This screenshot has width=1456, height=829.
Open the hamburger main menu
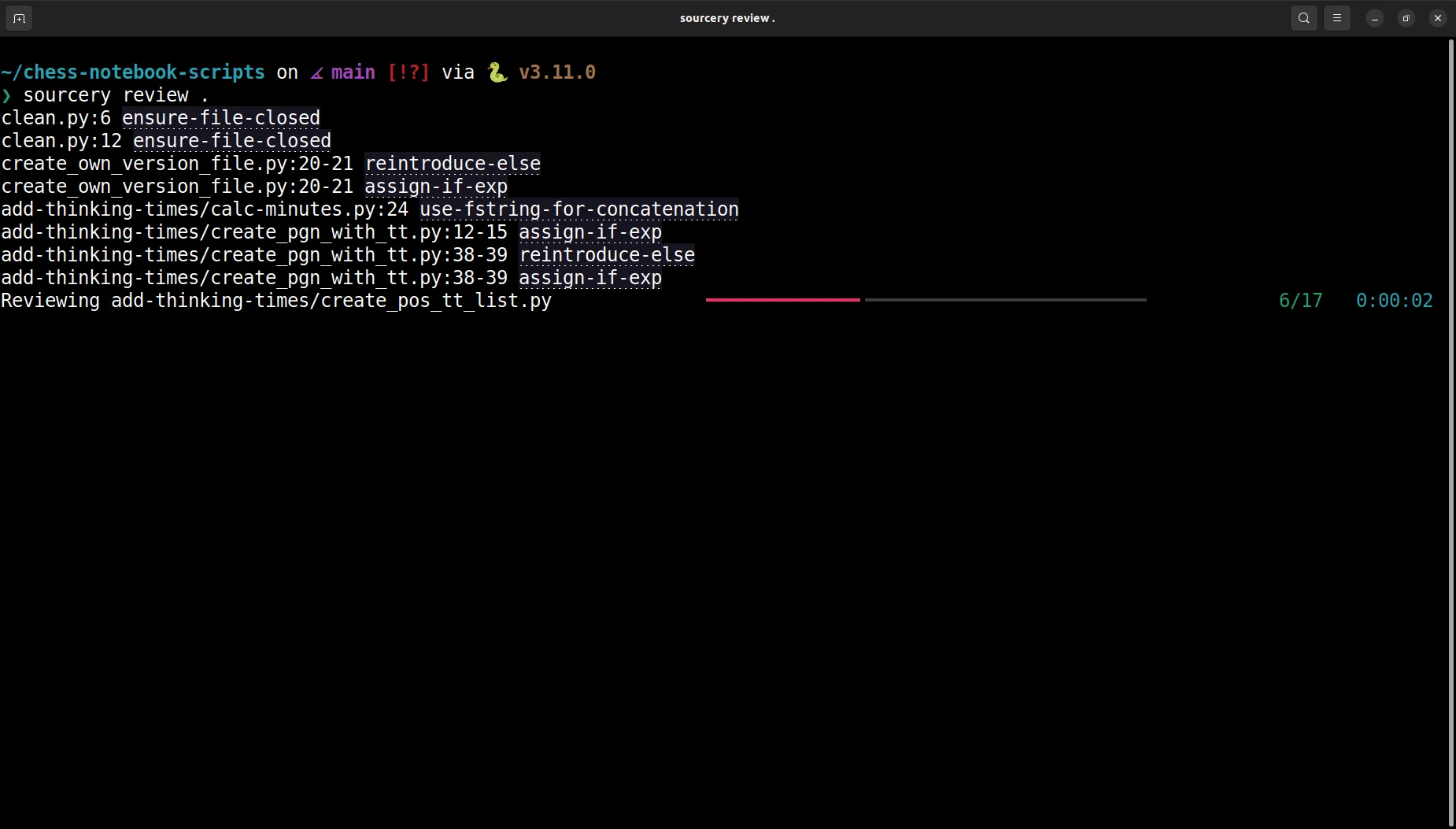[x=1336, y=18]
